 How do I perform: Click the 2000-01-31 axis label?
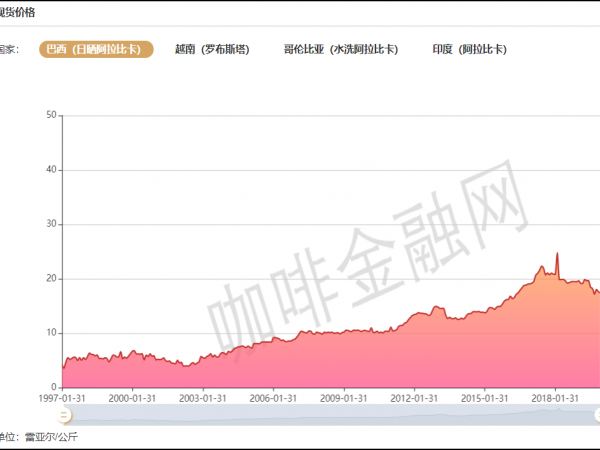[x=132, y=398]
